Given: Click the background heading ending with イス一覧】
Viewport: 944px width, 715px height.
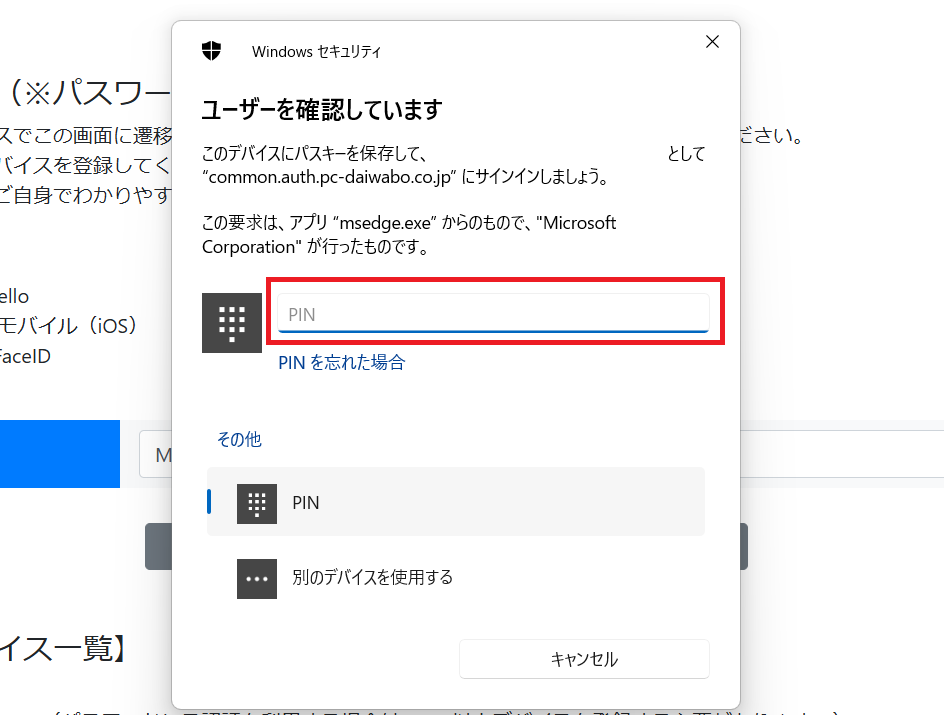Looking at the screenshot, I should click(x=65, y=650).
